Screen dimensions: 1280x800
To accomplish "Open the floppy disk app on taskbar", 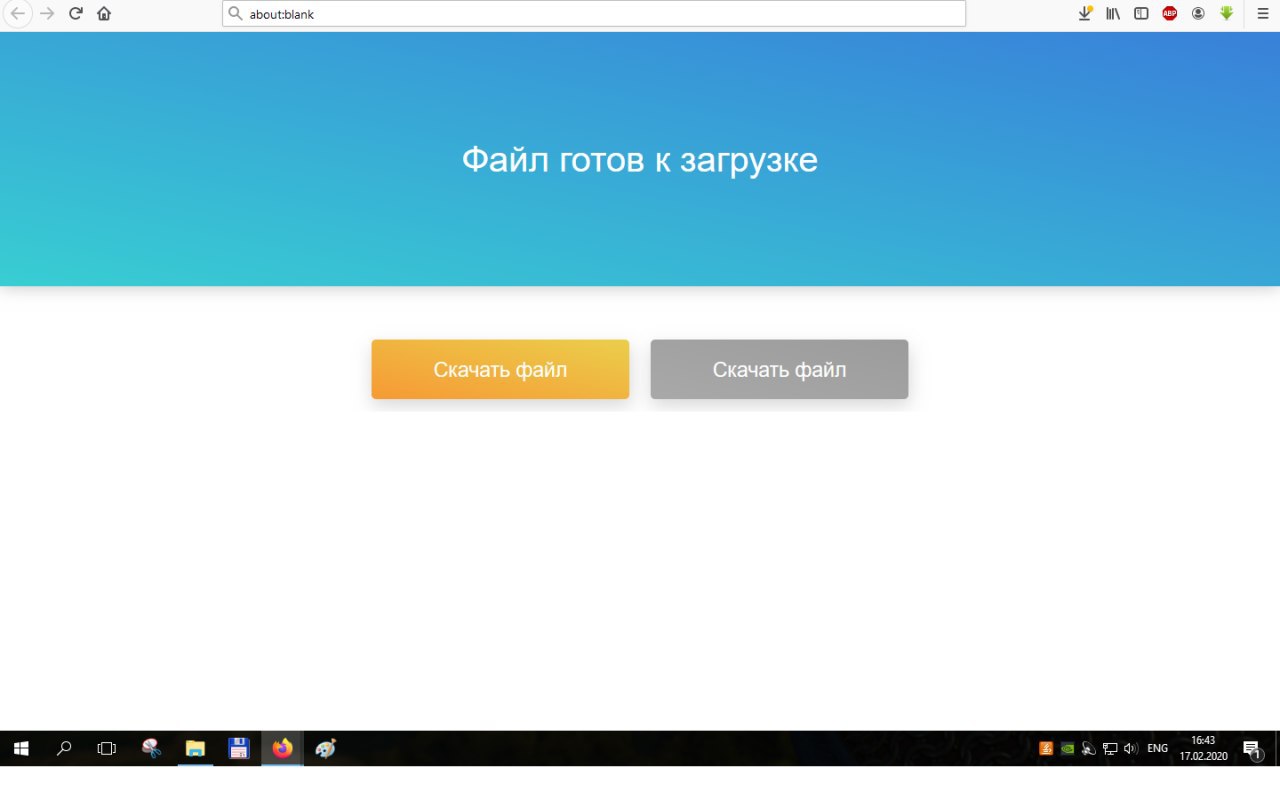I will [x=238, y=748].
